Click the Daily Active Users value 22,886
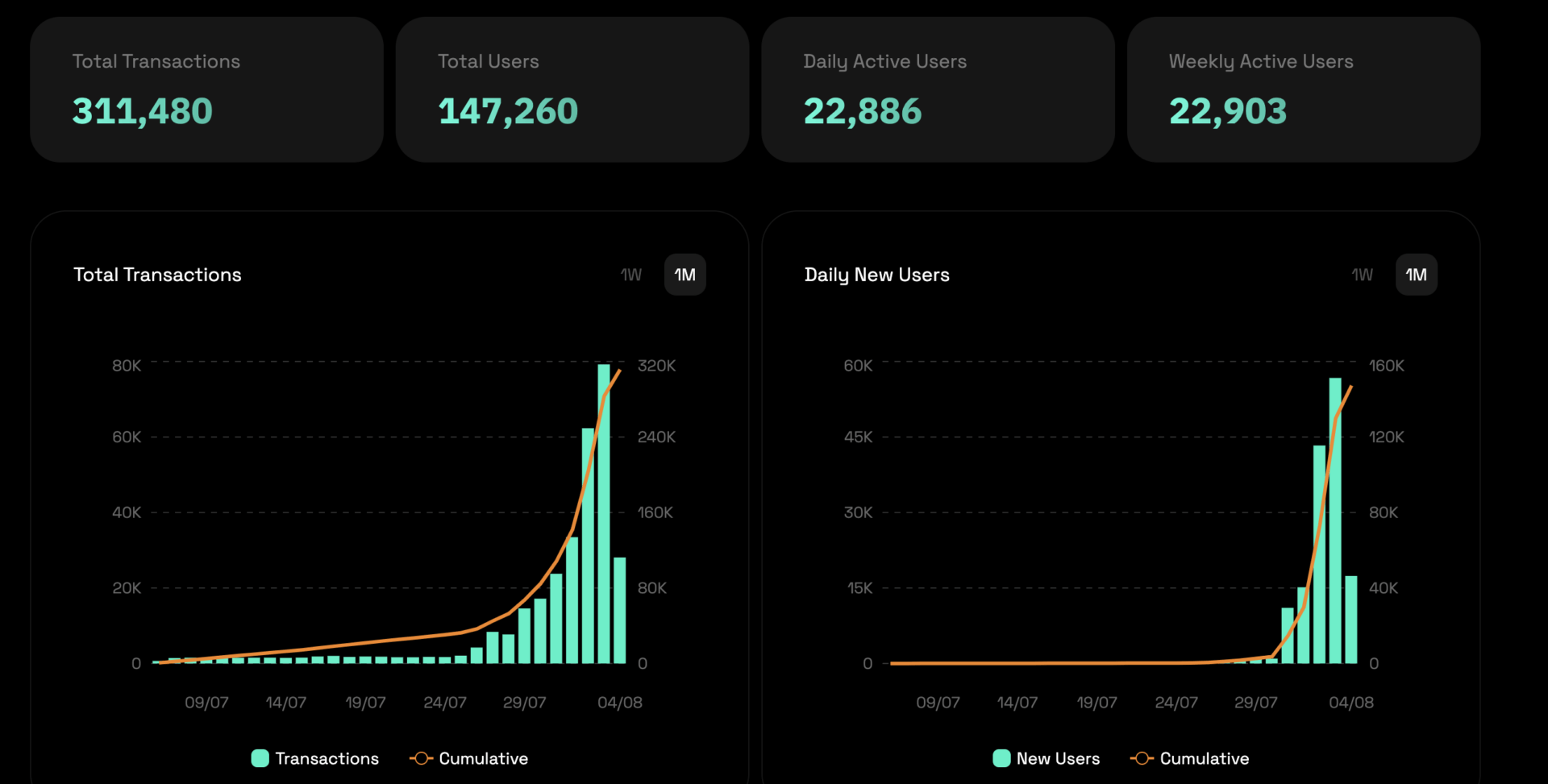 [x=862, y=111]
